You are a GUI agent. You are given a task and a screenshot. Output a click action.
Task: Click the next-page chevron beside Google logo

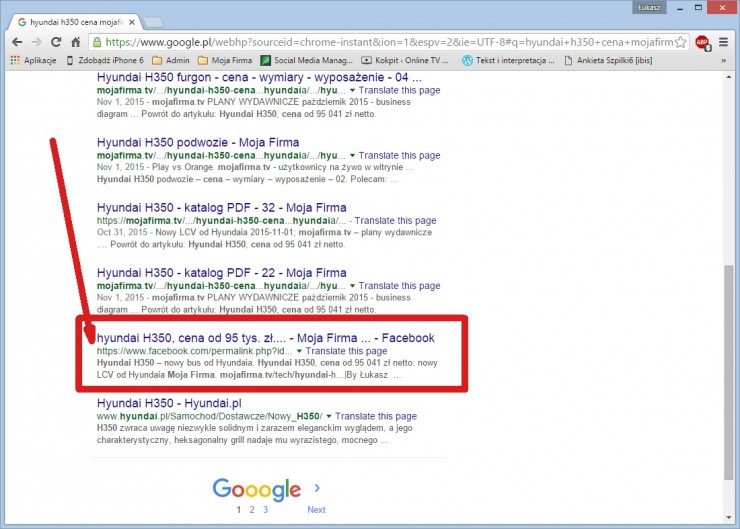pos(317,488)
